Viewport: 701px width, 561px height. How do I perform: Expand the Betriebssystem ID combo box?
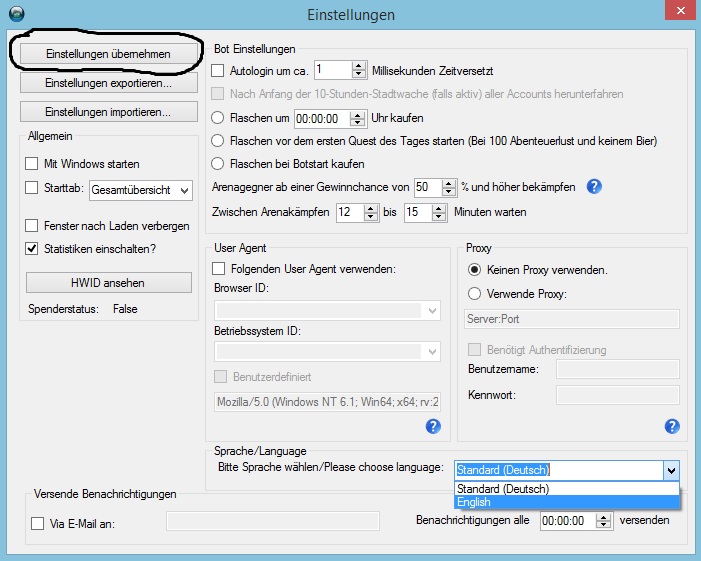(x=327, y=351)
